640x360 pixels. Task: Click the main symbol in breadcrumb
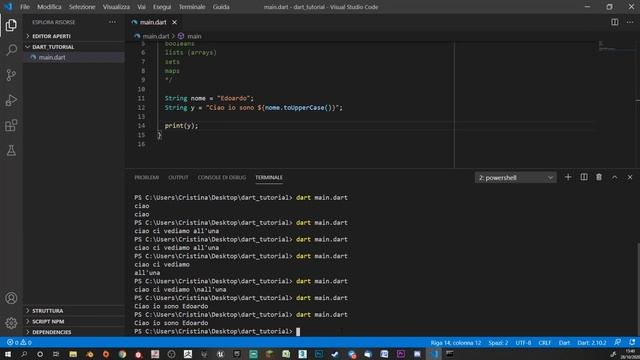pos(194,36)
